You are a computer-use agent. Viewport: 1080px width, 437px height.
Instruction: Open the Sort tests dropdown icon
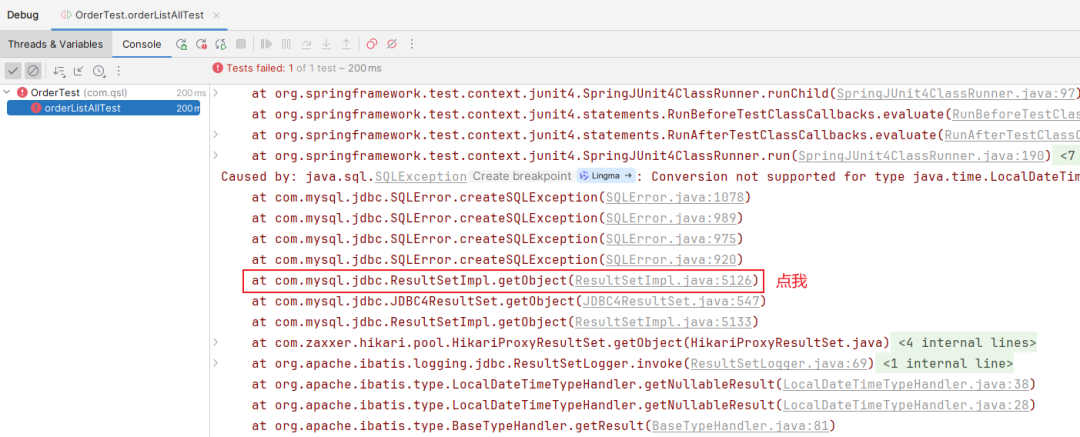[x=59, y=70]
